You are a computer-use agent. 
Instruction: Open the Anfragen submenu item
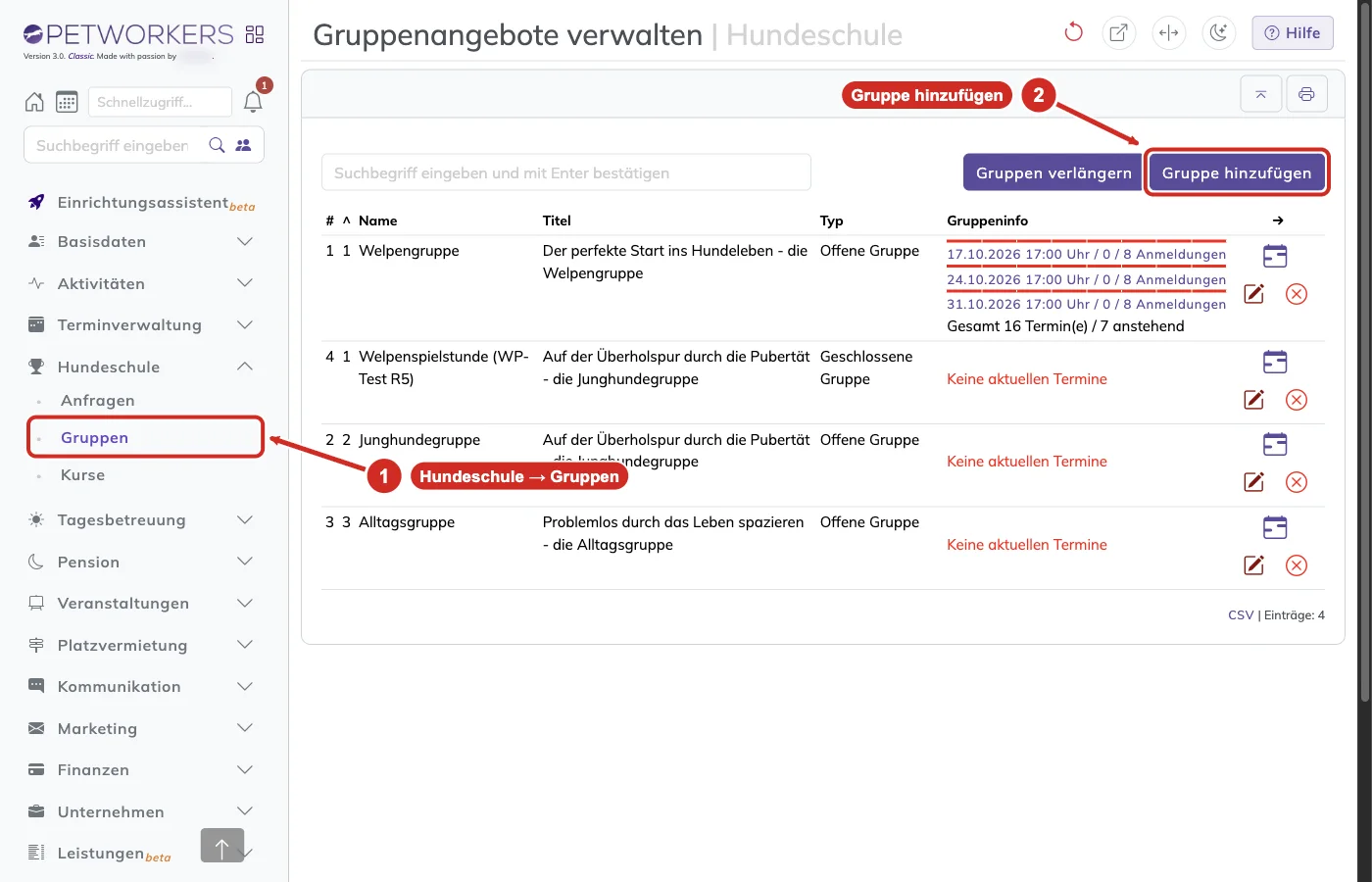[98, 401]
